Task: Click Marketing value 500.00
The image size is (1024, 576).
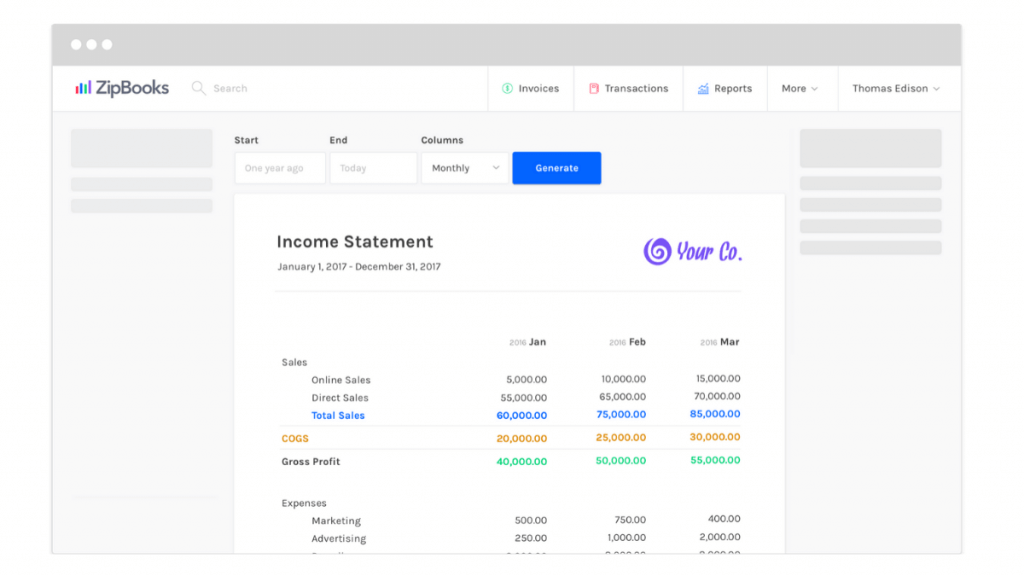Action: click(x=530, y=520)
